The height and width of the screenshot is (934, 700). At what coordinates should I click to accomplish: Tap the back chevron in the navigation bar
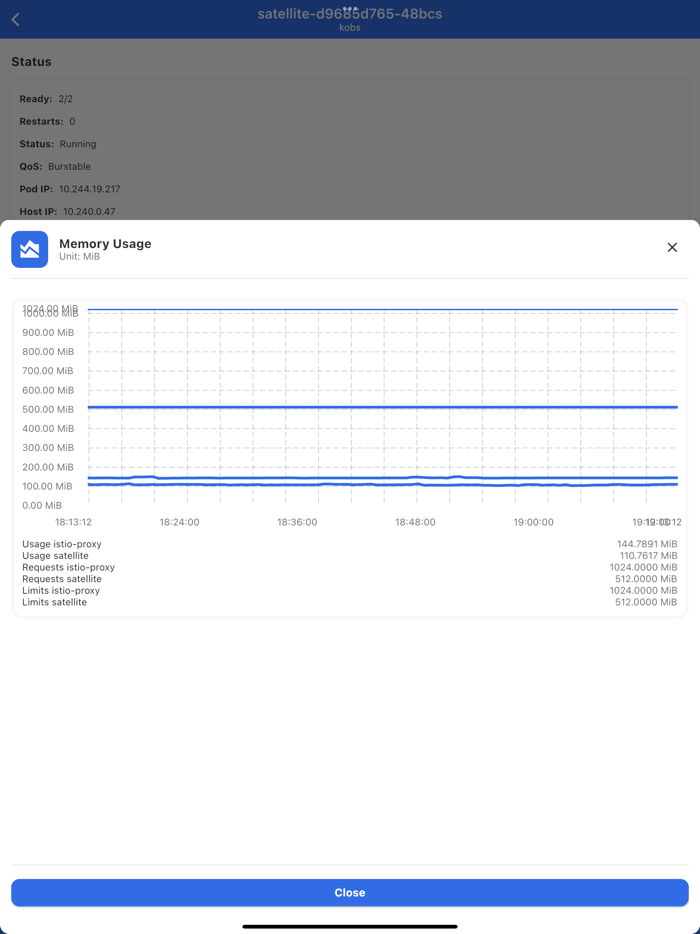click(15, 18)
